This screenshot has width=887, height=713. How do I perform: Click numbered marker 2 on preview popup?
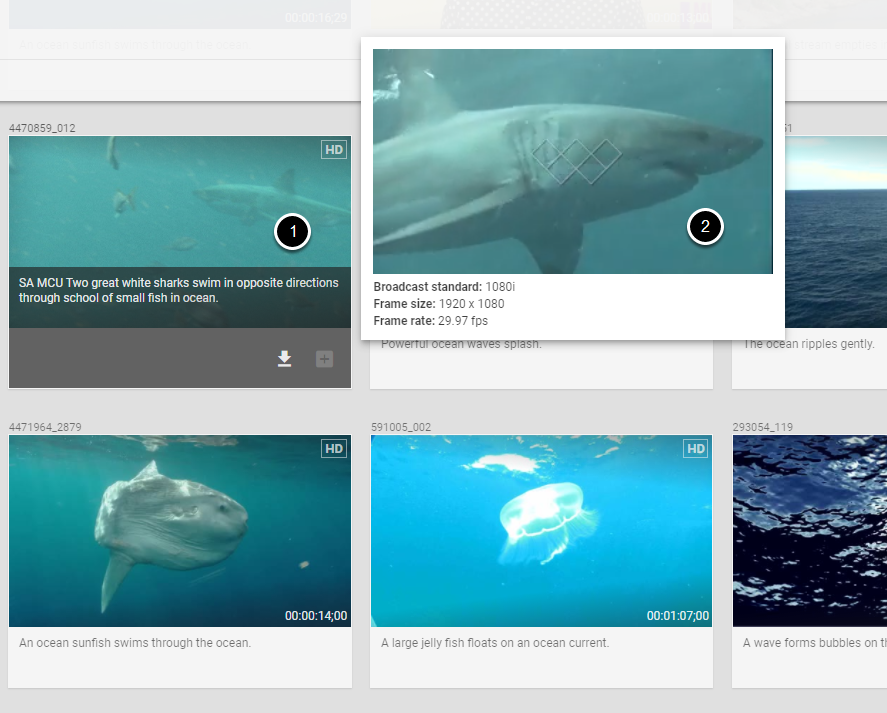[705, 226]
